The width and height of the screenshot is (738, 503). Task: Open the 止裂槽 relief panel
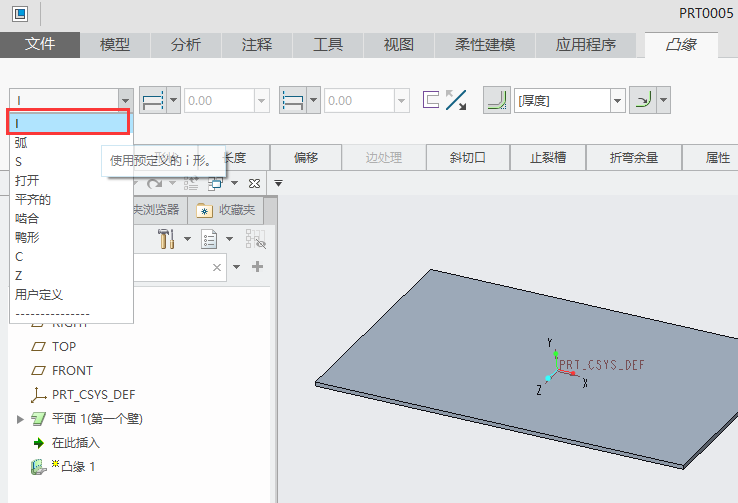pos(548,157)
